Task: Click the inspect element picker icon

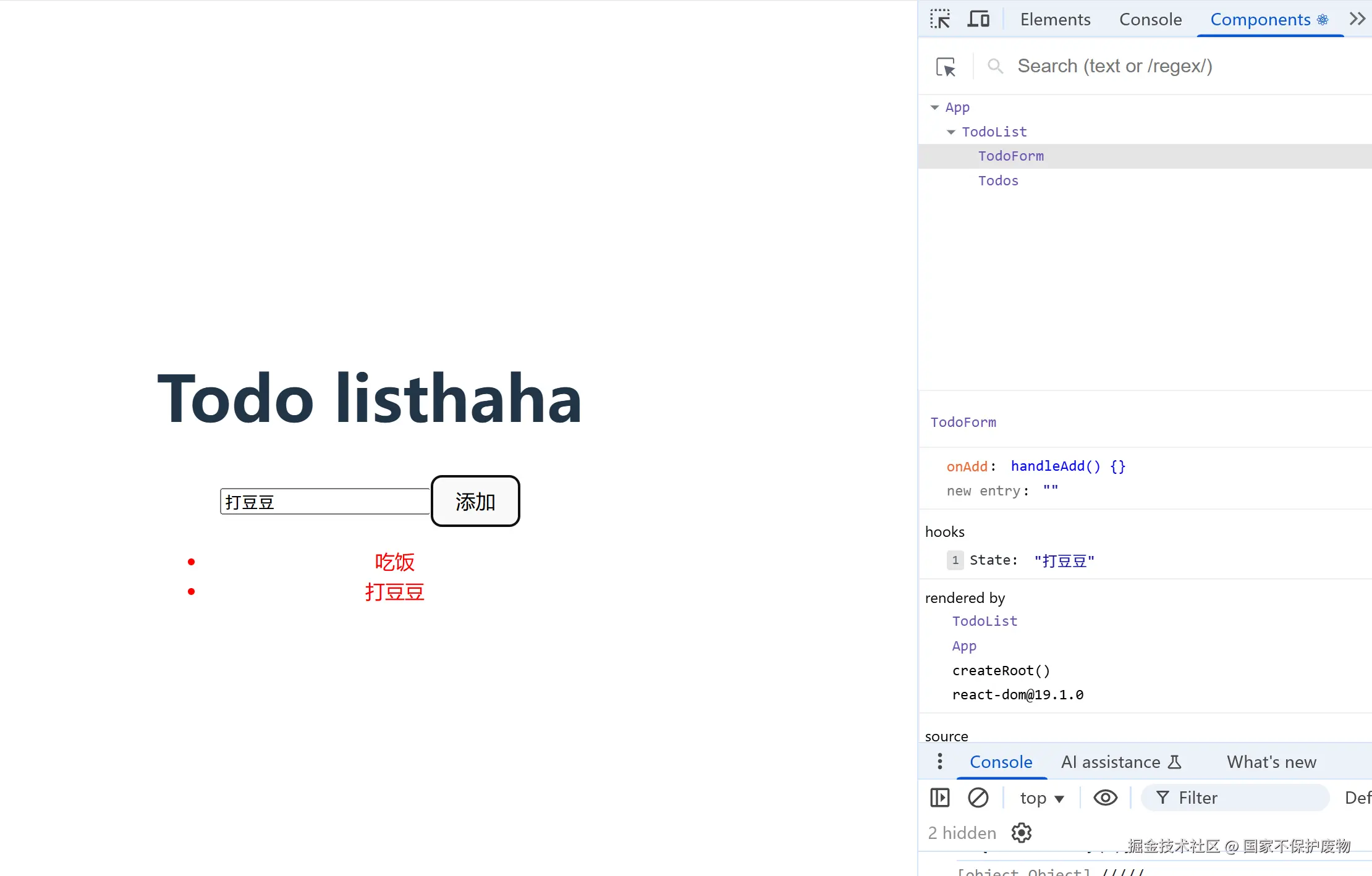Action: tap(940, 19)
